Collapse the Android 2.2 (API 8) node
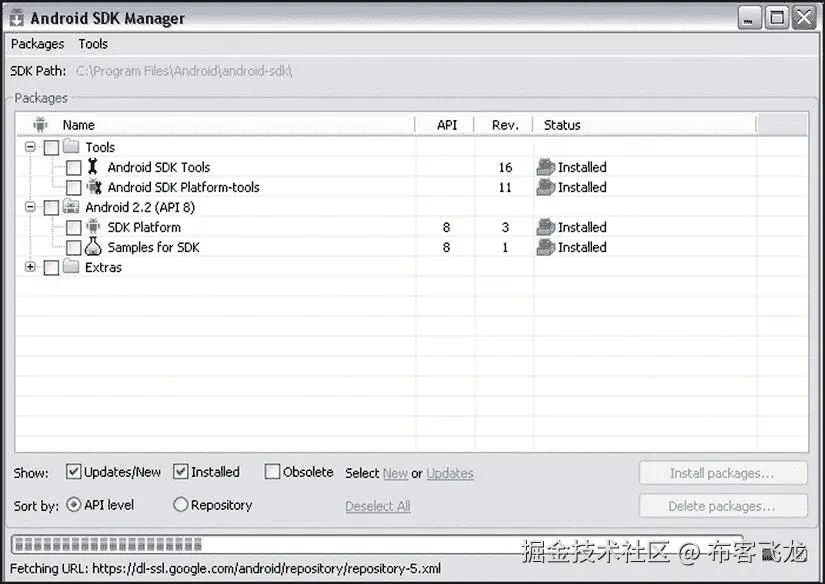The height and width of the screenshot is (584, 825). 31,207
